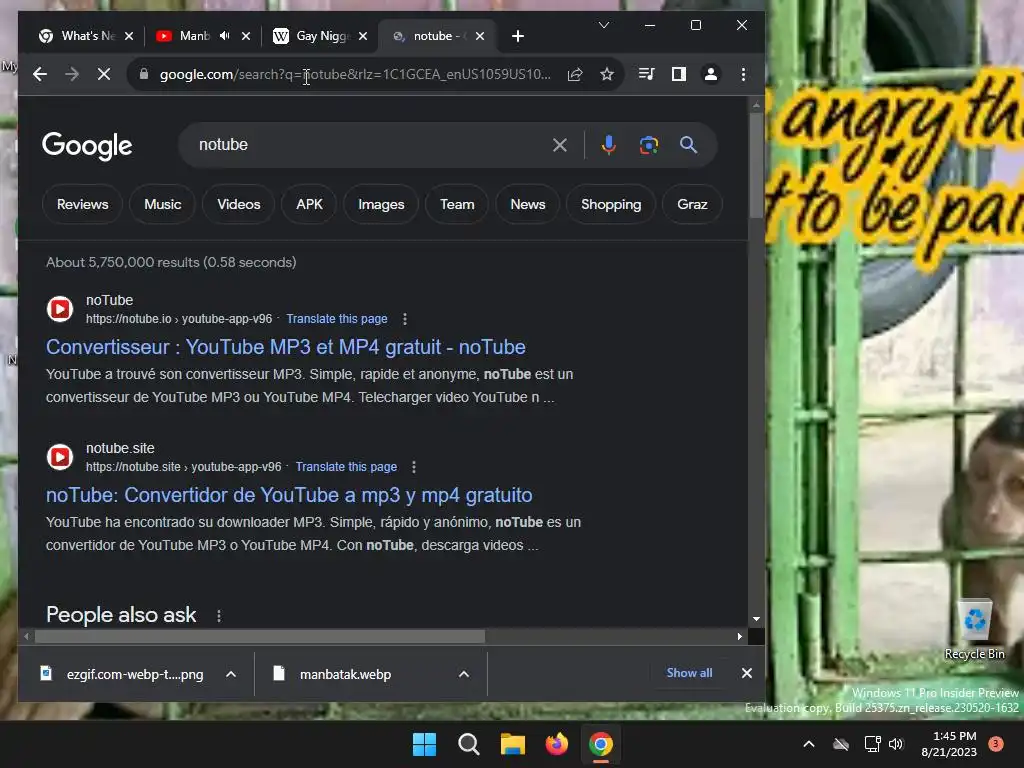Filter results by APK

point(309,204)
